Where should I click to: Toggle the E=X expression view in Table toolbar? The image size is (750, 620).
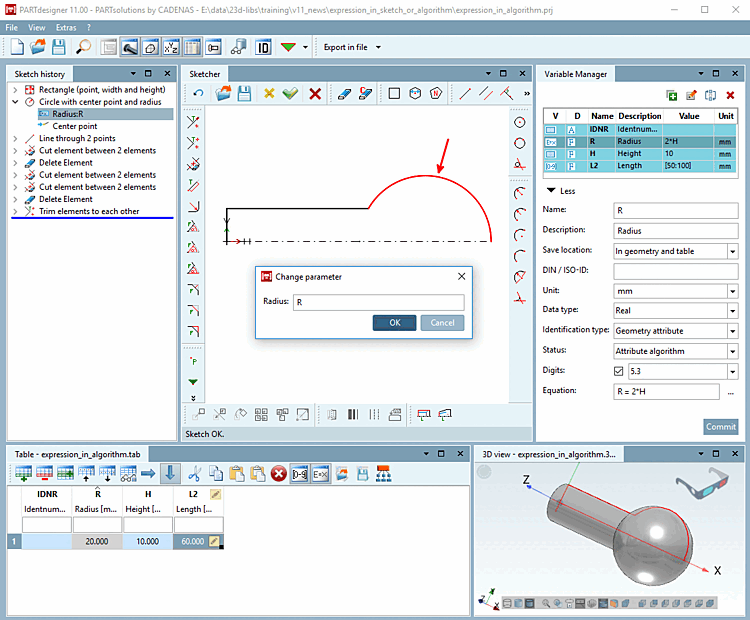(321, 474)
